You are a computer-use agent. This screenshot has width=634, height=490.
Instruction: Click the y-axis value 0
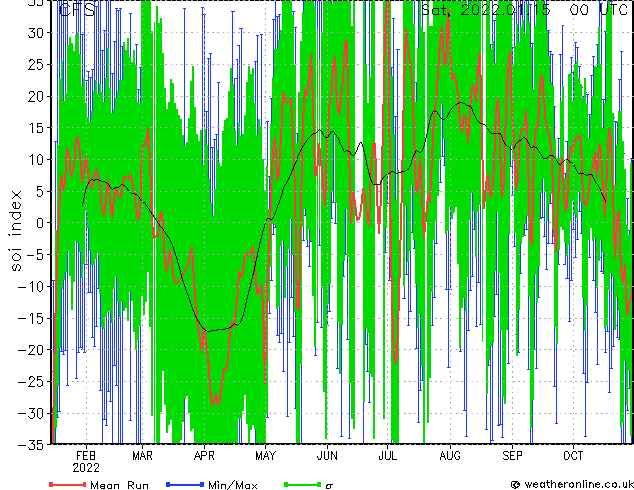pos(40,223)
